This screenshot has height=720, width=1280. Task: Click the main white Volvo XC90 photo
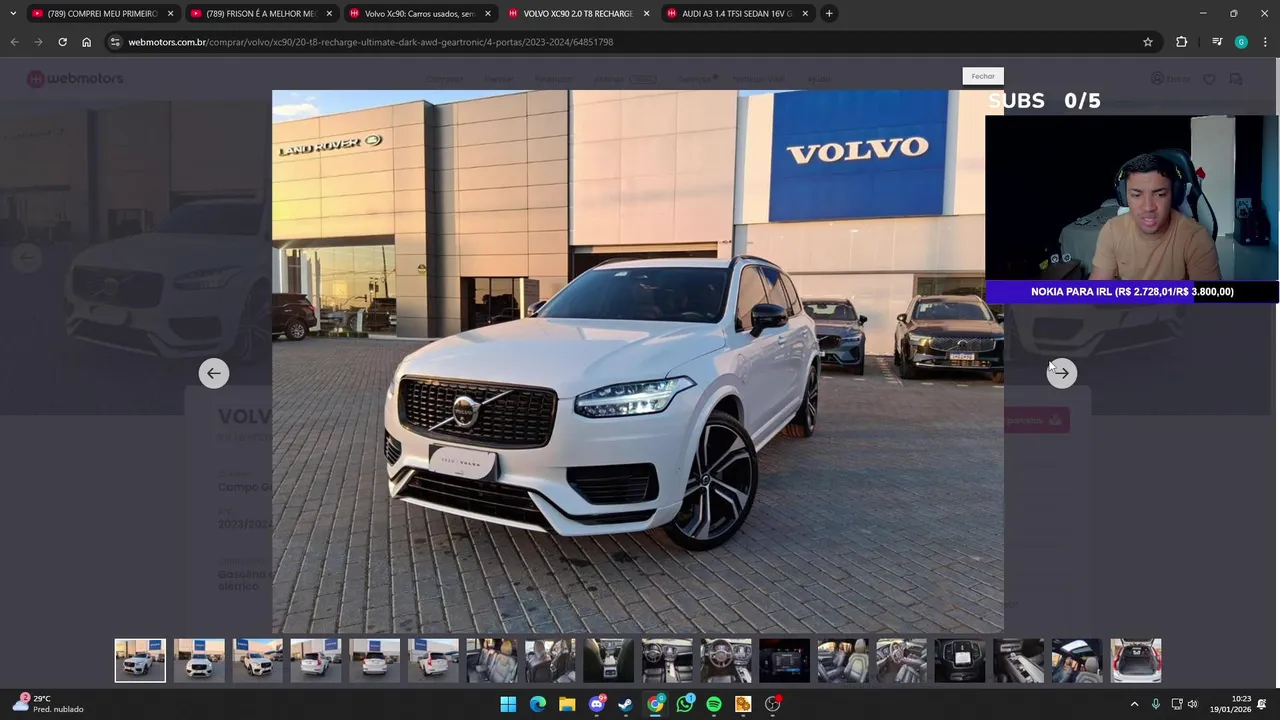pyautogui.click(x=638, y=362)
